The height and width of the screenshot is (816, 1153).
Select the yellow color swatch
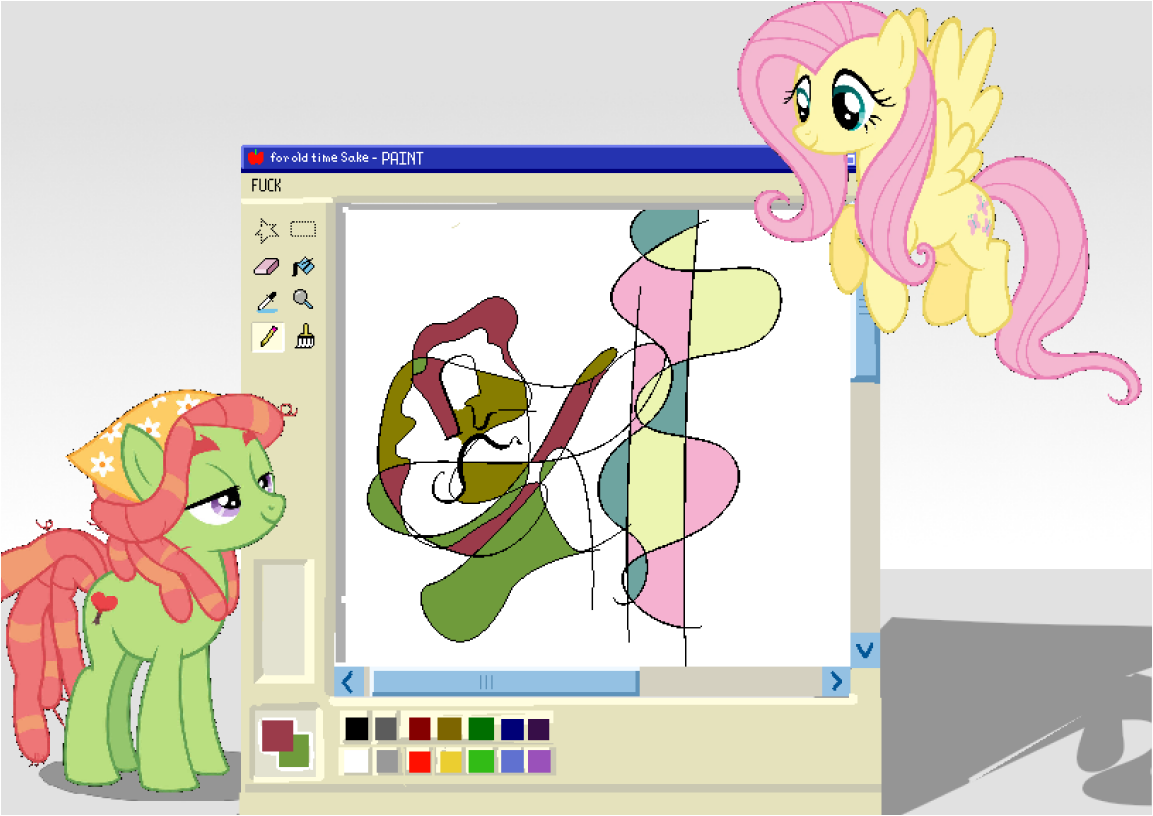point(450,760)
